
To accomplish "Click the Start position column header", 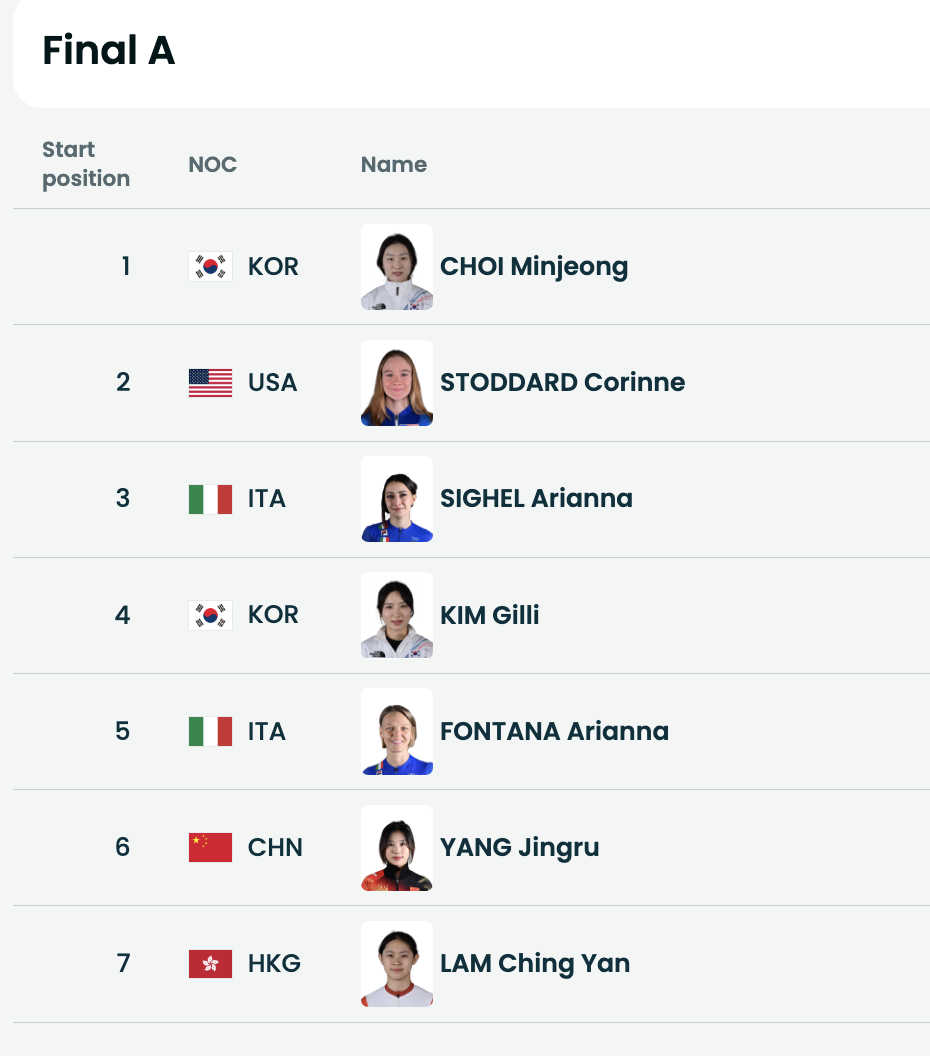I will click(86, 164).
